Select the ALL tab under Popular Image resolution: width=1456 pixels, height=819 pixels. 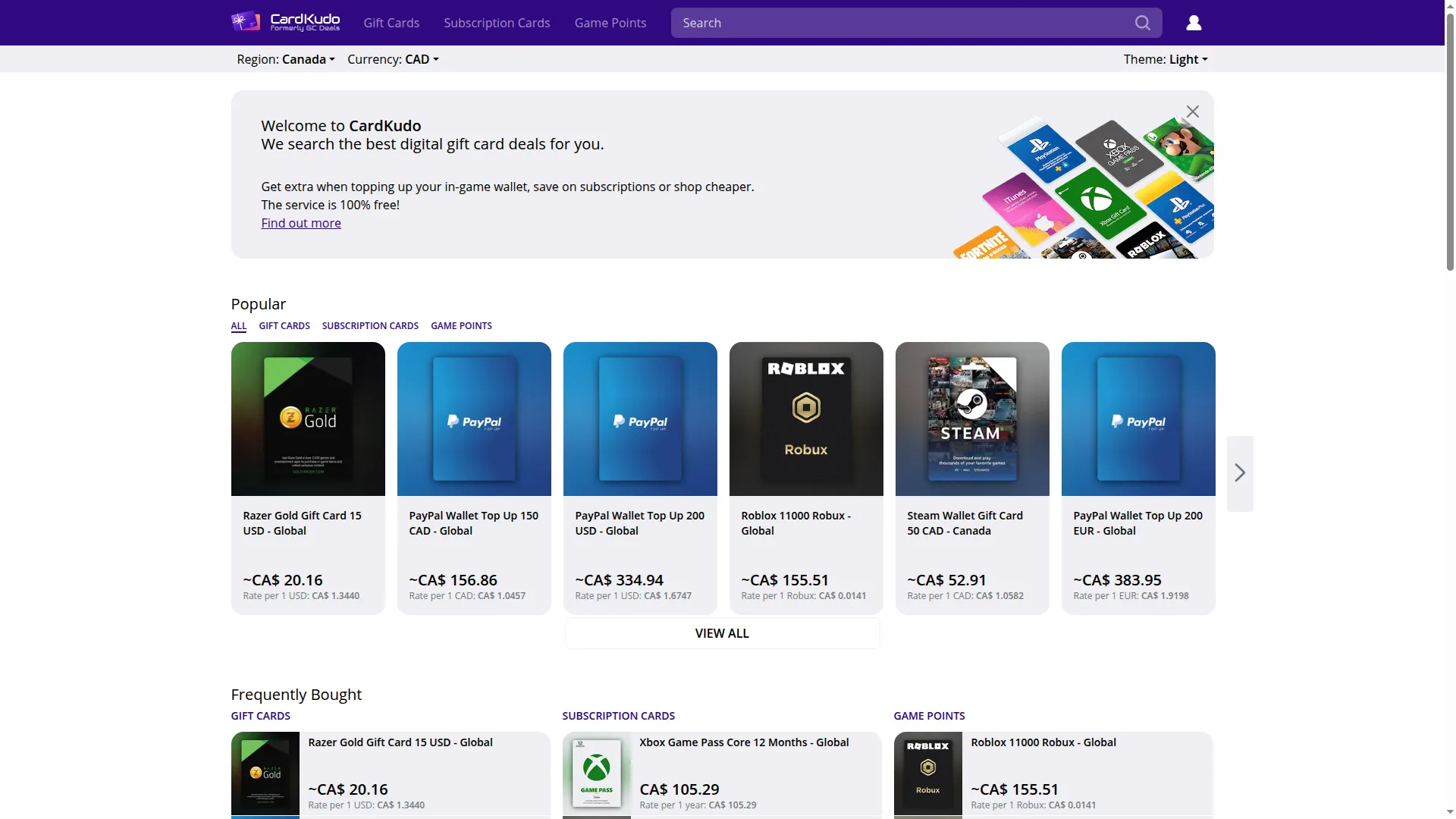(239, 326)
